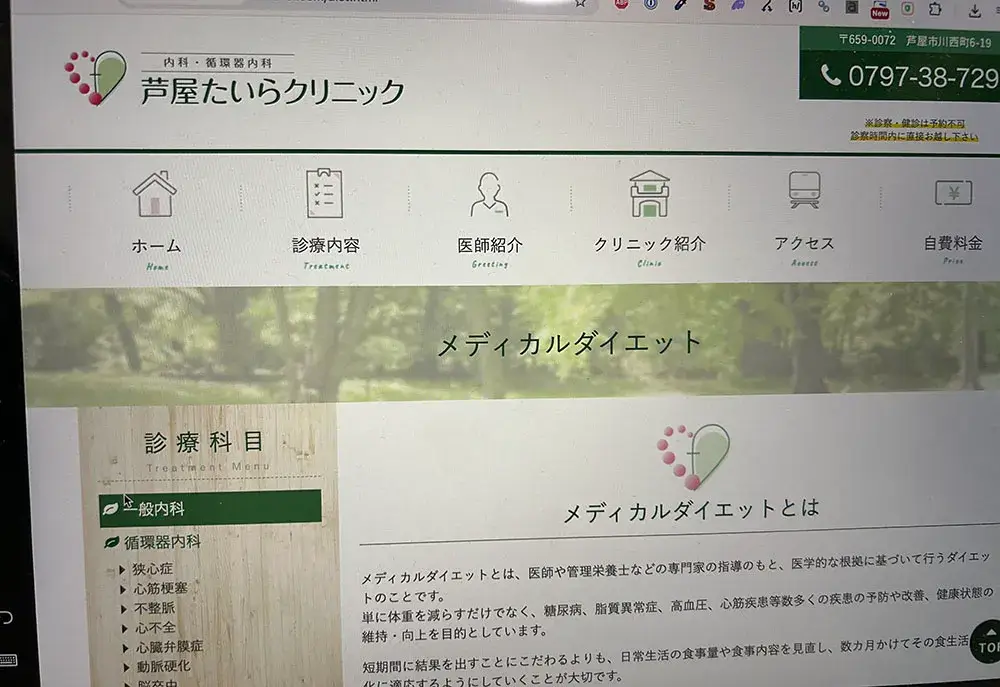Click the triangle arrow beside 狭心症
Image resolution: width=1000 pixels, height=687 pixels.
(x=122, y=569)
